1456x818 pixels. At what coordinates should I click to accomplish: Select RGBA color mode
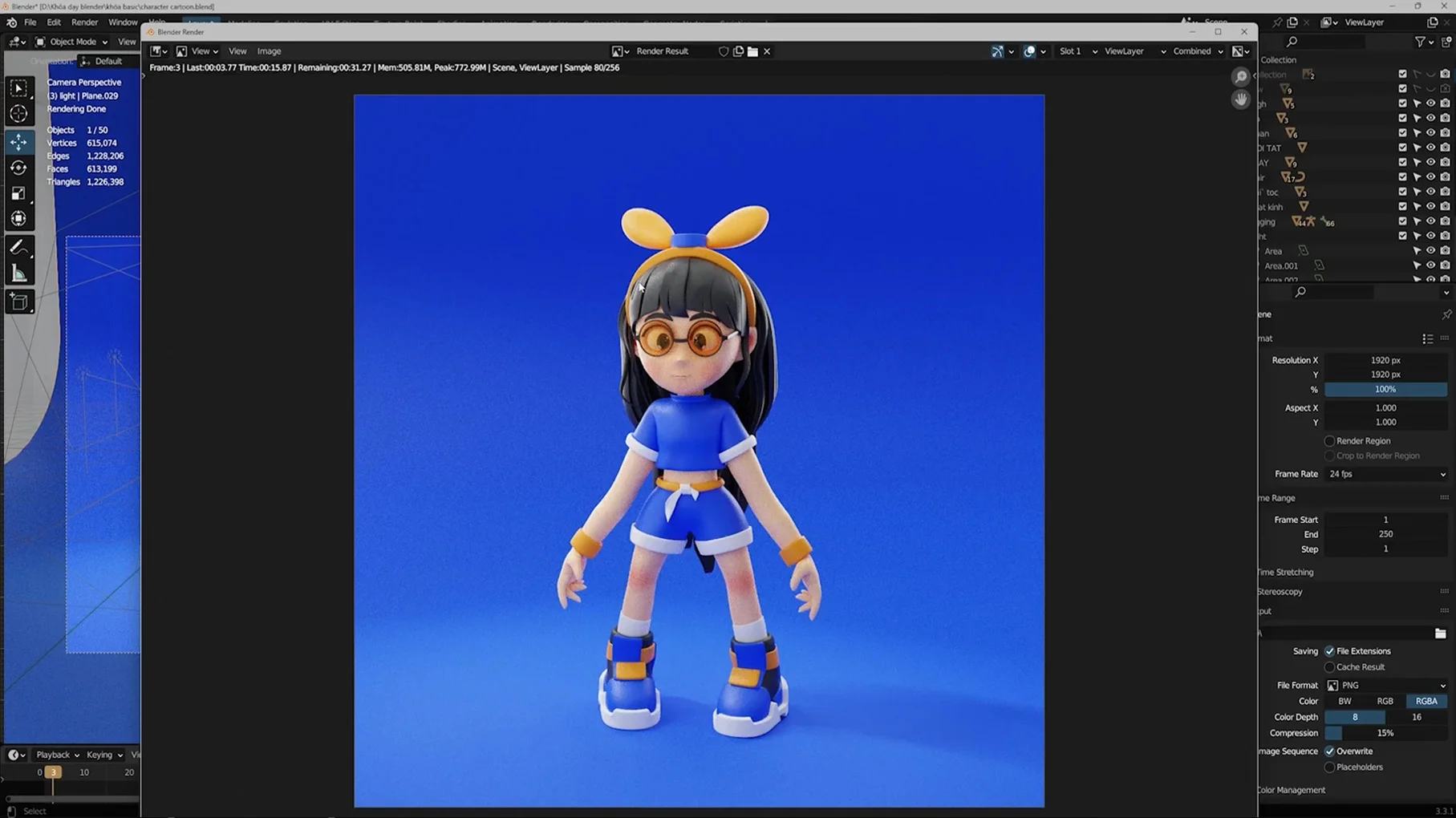[1426, 702]
